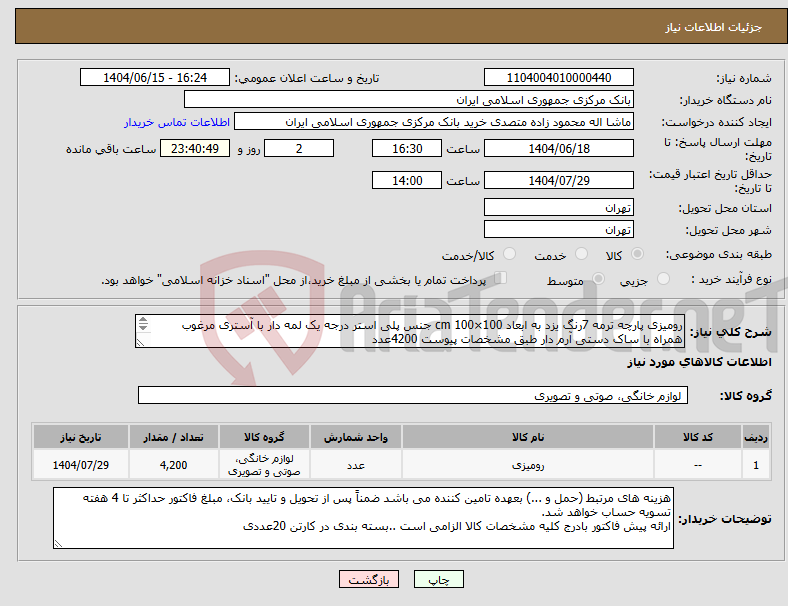The width and height of the screenshot is (788, 606).
Task: Open buyer contact information link
Action: click(177, 122)
